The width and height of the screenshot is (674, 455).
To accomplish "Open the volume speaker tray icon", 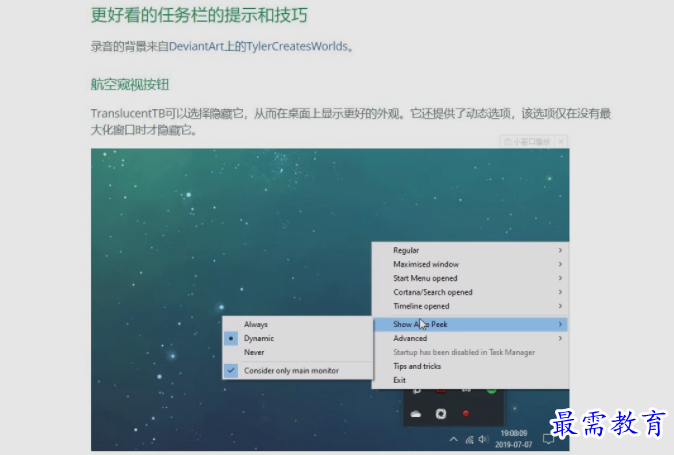I will click(x=483, y=439).
